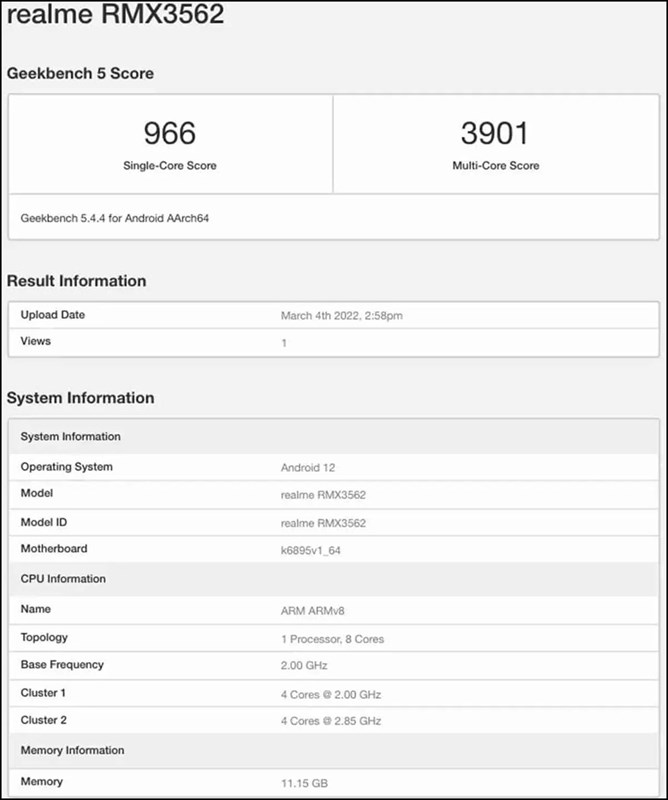Click the Base Frequency label
Image resolution: width=668 pixels, height=800 pixels.
62,665
